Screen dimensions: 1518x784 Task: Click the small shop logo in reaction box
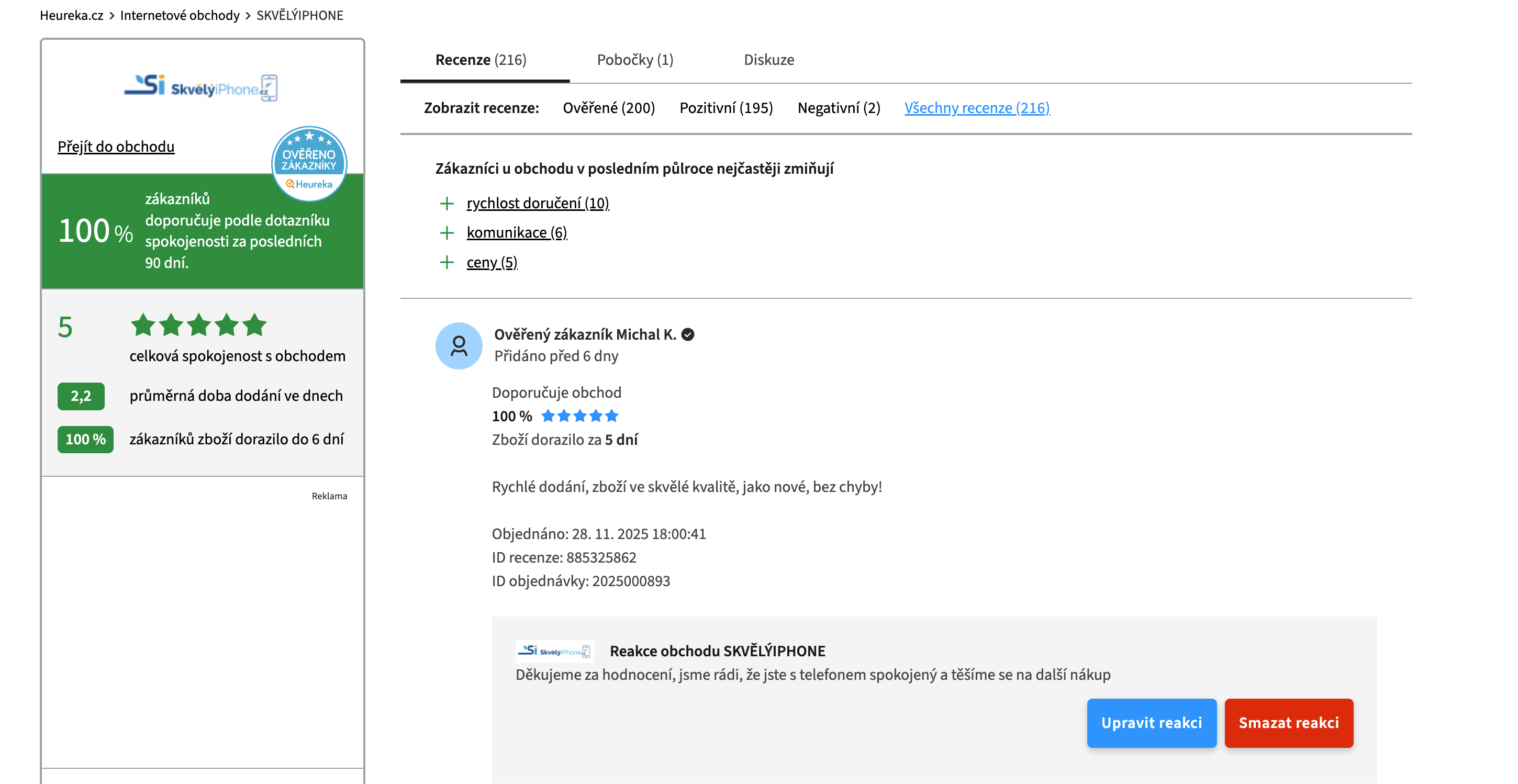click(x=554, y=651)
